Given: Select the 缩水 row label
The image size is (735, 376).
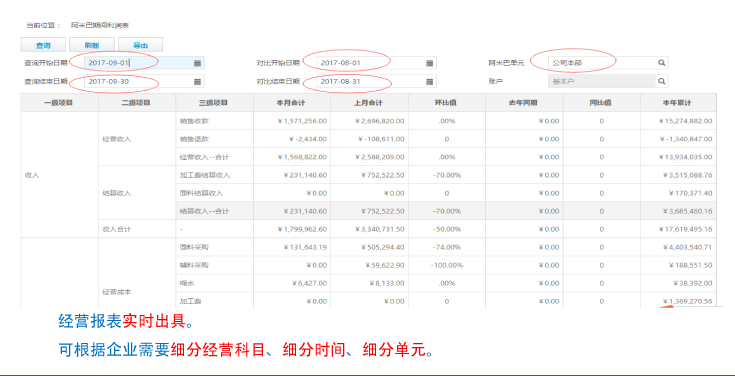Looking at the screenshot, I should pyautogui.click(x=187, y=283).
